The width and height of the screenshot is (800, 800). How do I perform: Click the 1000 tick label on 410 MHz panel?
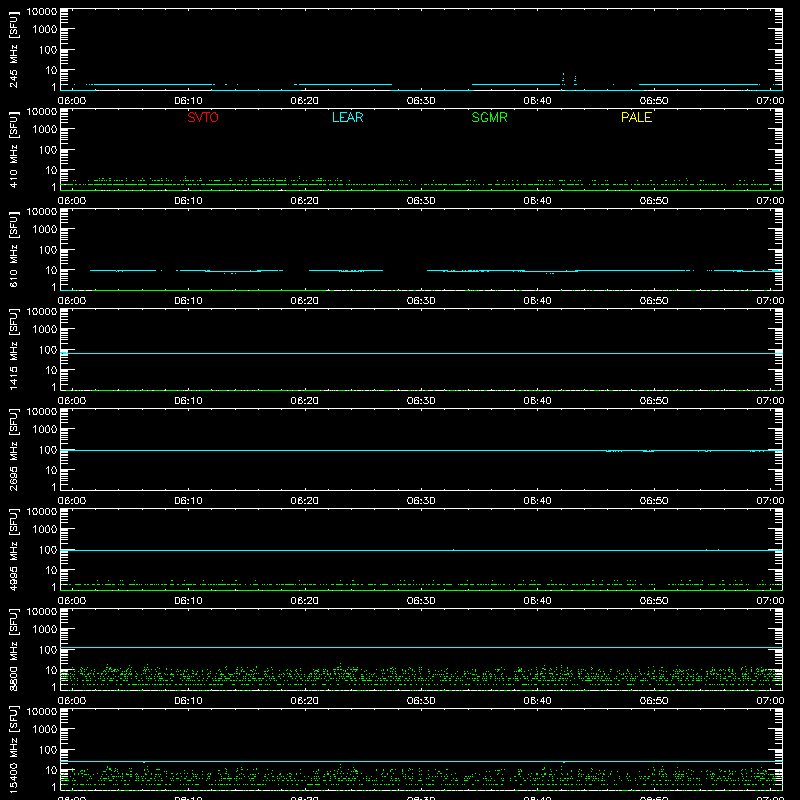point(45,130)
